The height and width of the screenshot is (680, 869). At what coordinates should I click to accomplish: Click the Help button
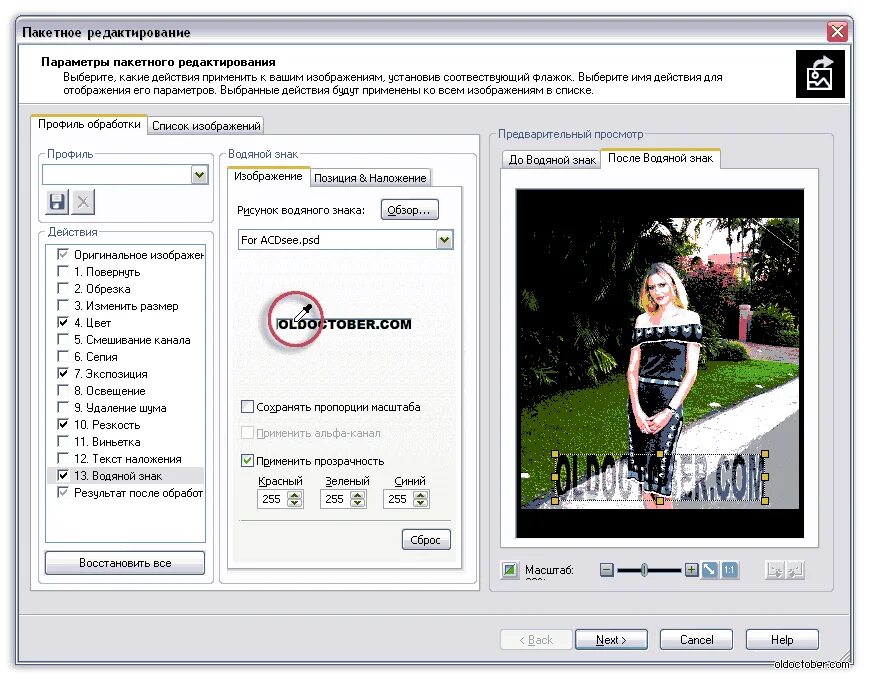(782, 640)
